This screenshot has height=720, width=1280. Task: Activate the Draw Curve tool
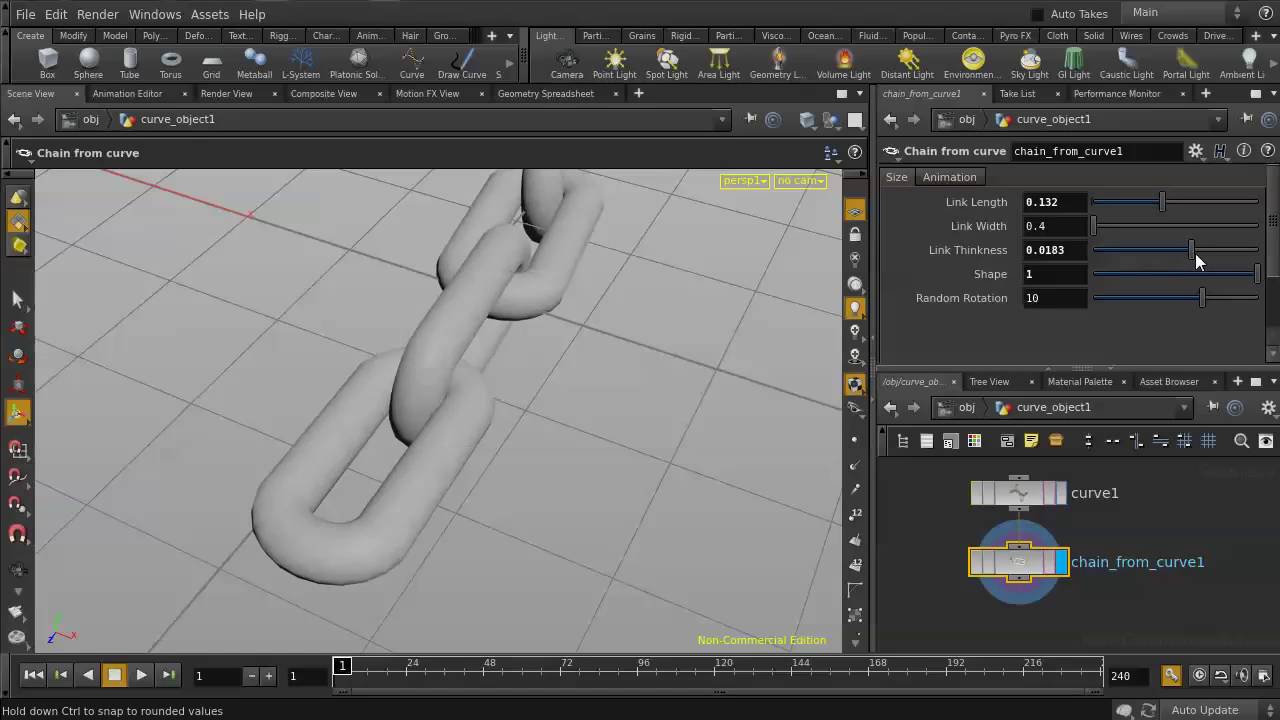(462, 63)
